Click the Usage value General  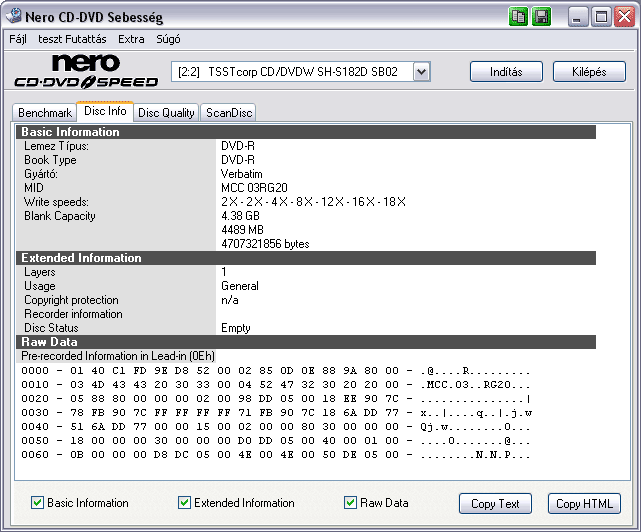click(x=240, y=286)
